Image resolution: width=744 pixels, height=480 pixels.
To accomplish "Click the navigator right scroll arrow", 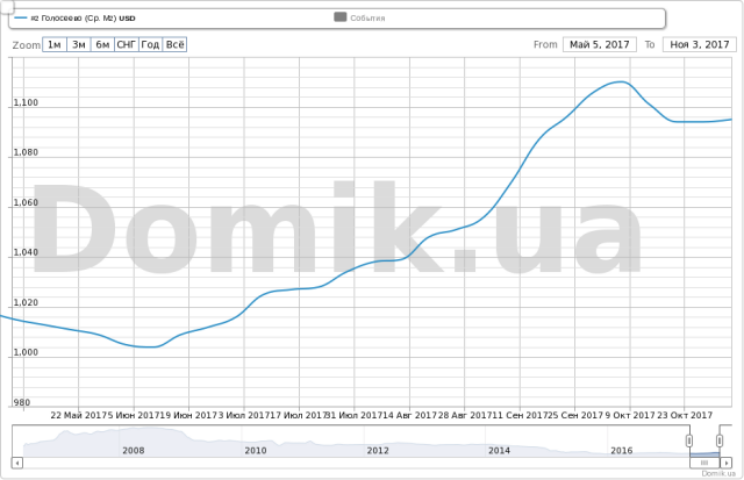I will pos(726,462).
